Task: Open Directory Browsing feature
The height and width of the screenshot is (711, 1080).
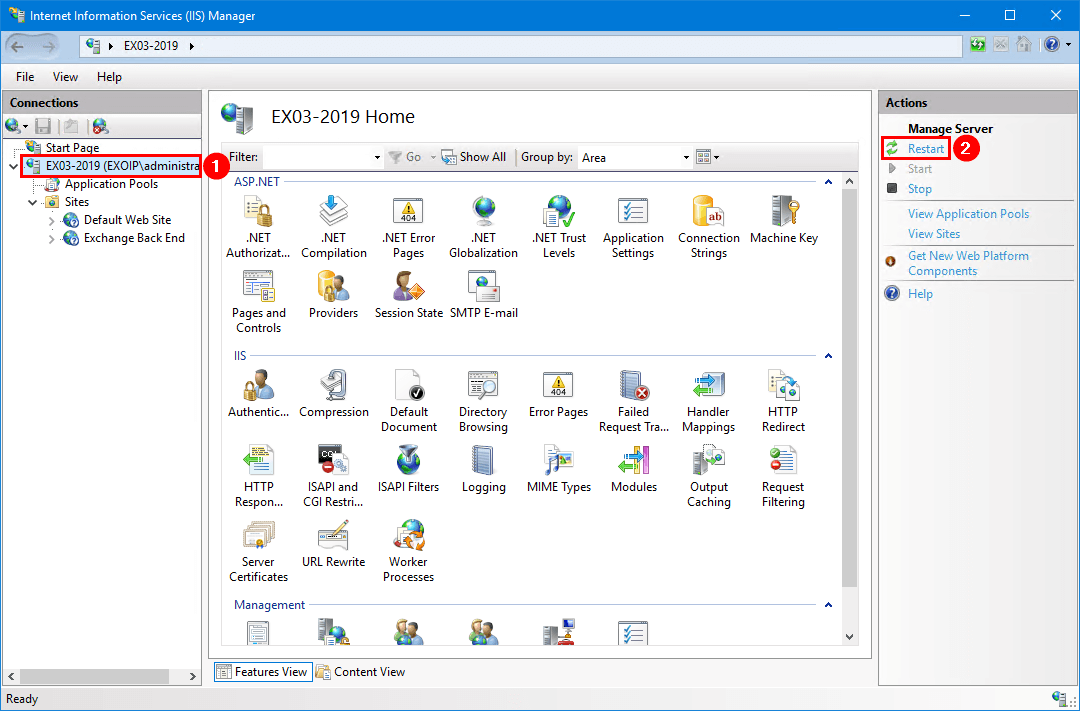Action: pos(484,400)
